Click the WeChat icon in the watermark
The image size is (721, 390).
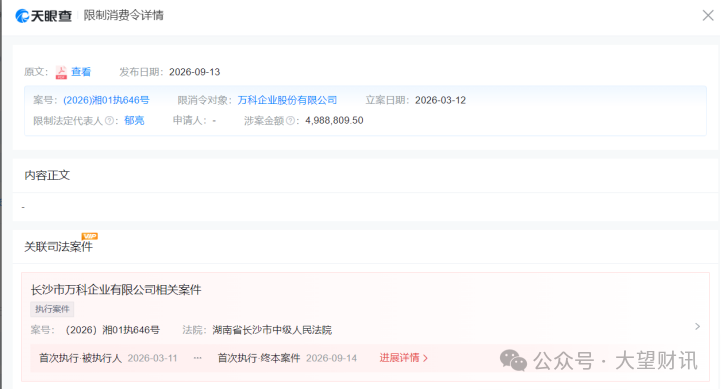513,360
